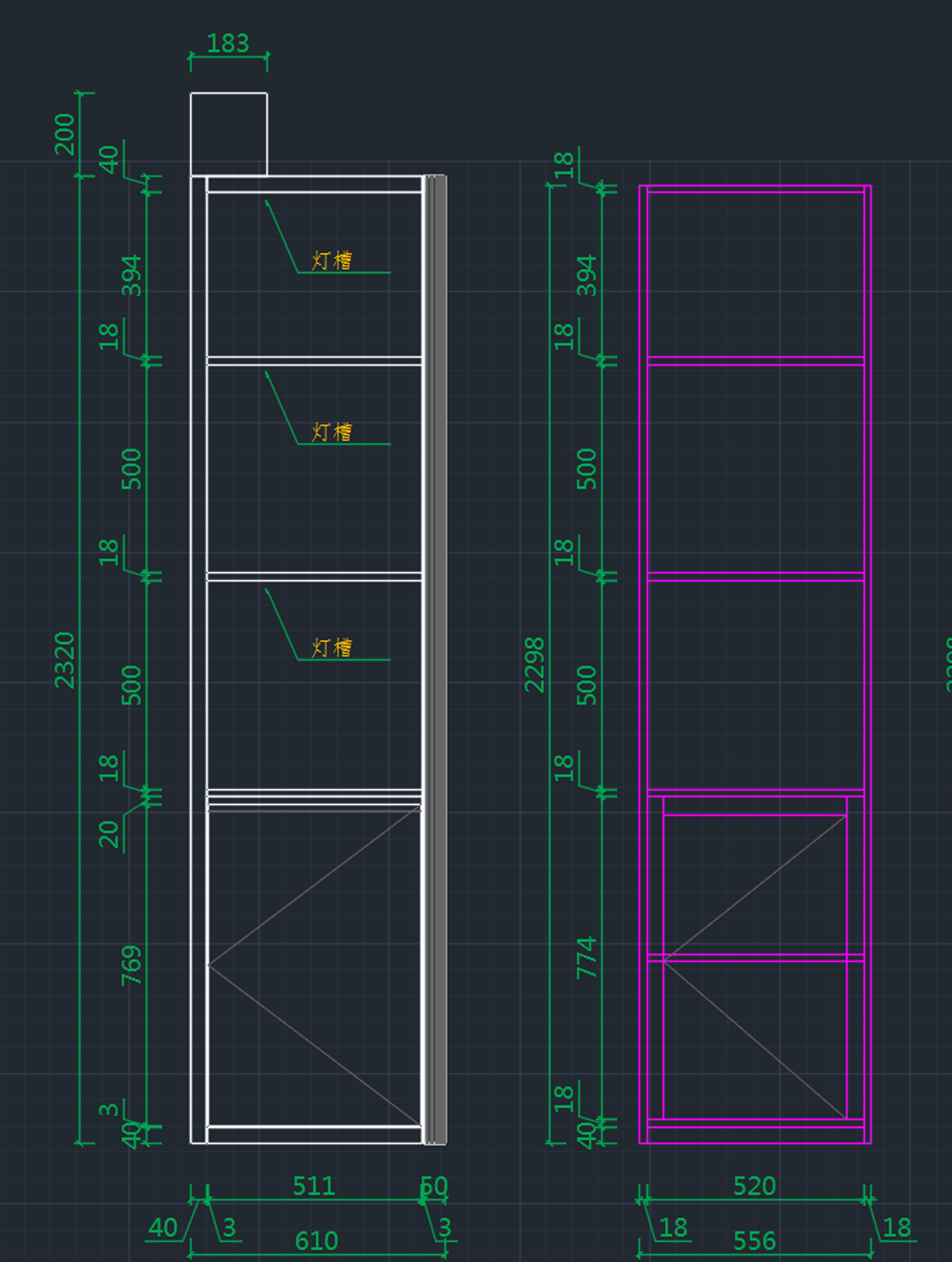Select the 610 total width dimension
This screenshot has width=952, height=1262.
[316, 1241]
